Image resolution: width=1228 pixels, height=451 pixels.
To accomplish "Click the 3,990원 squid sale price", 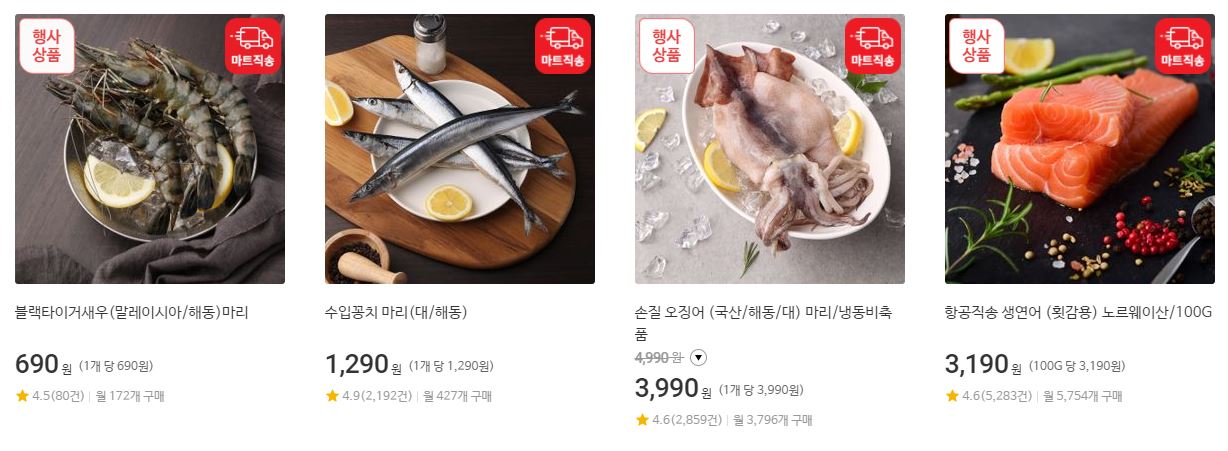I will (x=673, y=388).
